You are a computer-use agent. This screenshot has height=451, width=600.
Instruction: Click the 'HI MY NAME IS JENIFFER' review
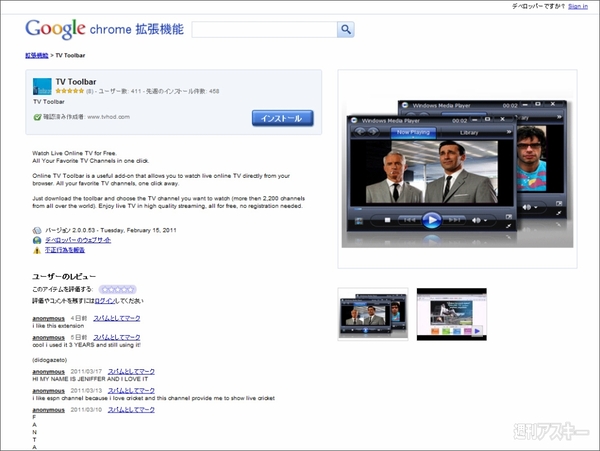click(x=90, y=379)
